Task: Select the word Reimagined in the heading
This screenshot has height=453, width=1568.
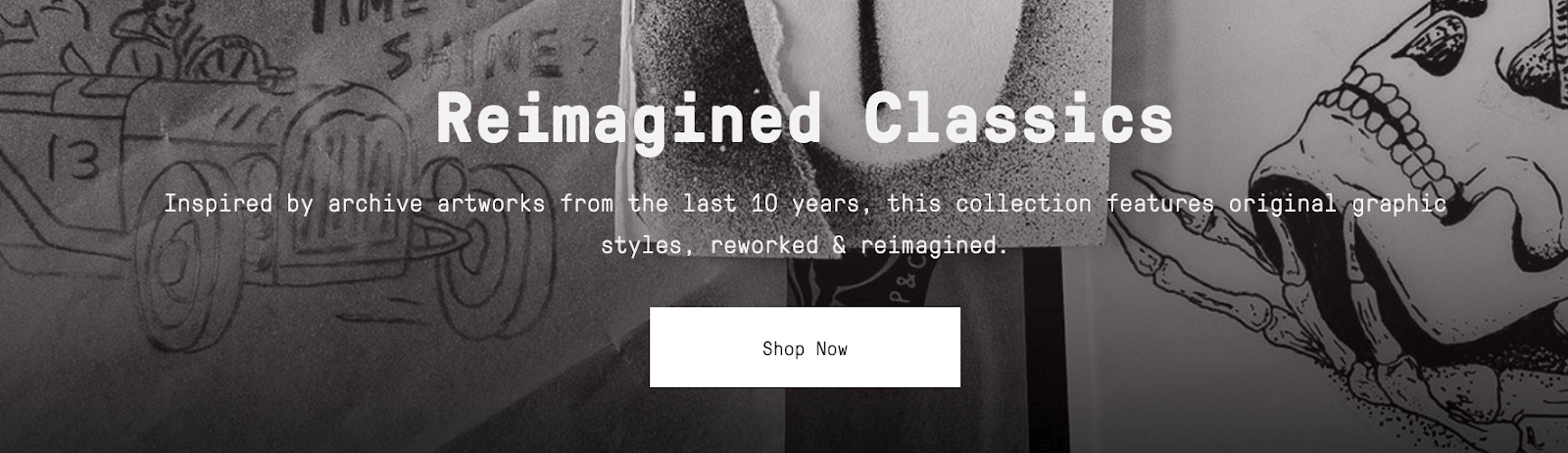Action: click(629, 120)
